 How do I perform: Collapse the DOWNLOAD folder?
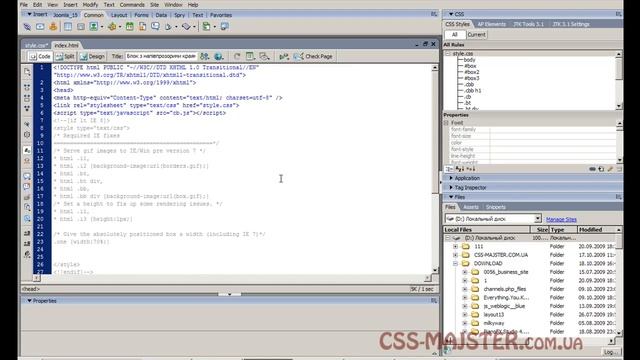pyautogui.click(x=456, y=263)
